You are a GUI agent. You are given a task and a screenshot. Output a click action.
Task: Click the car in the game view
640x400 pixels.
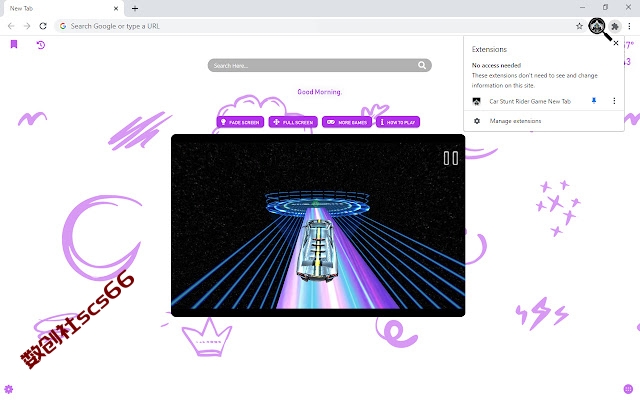coord(318,250)
